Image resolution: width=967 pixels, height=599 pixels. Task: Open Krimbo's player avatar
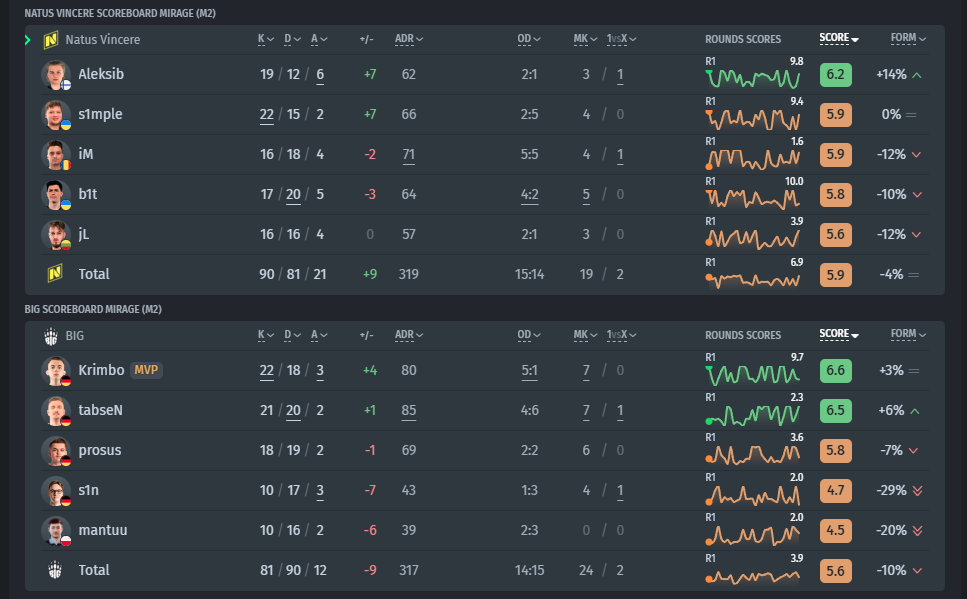pyautogui.click(x=56, y=371)
